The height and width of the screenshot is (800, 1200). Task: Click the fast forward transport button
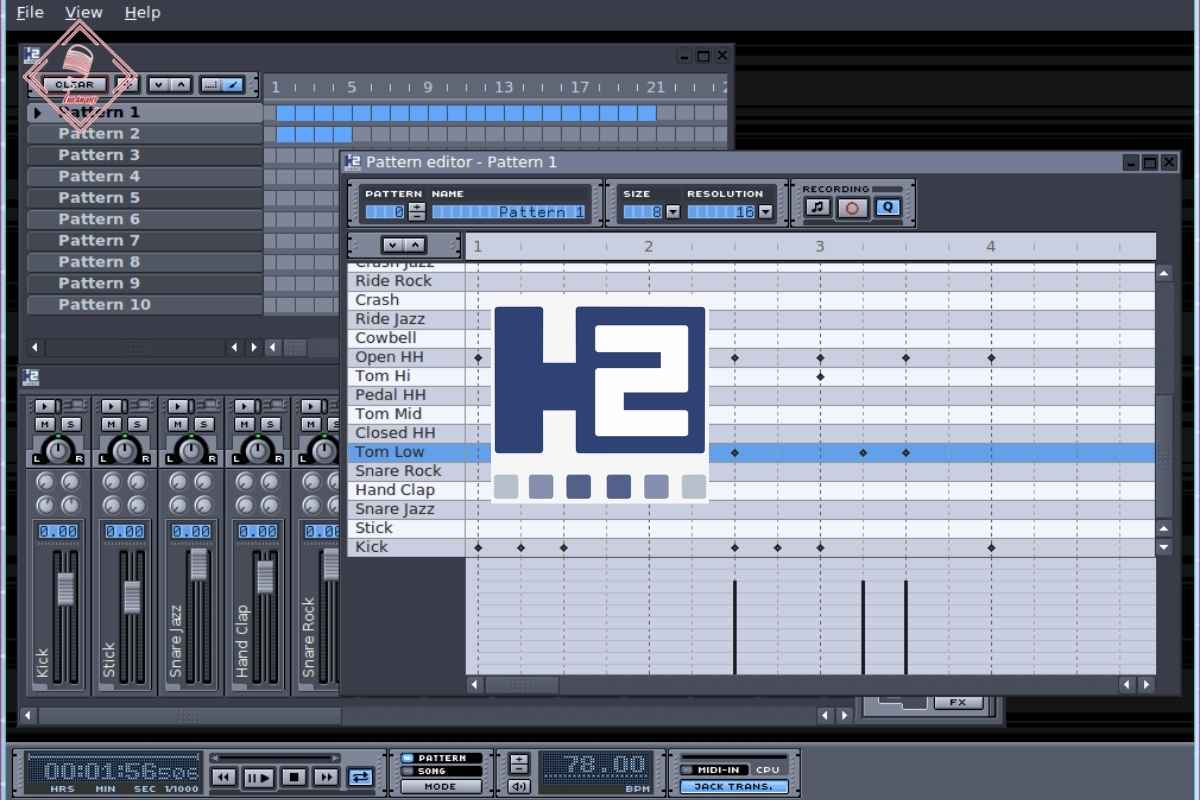(x=326, y=776)
